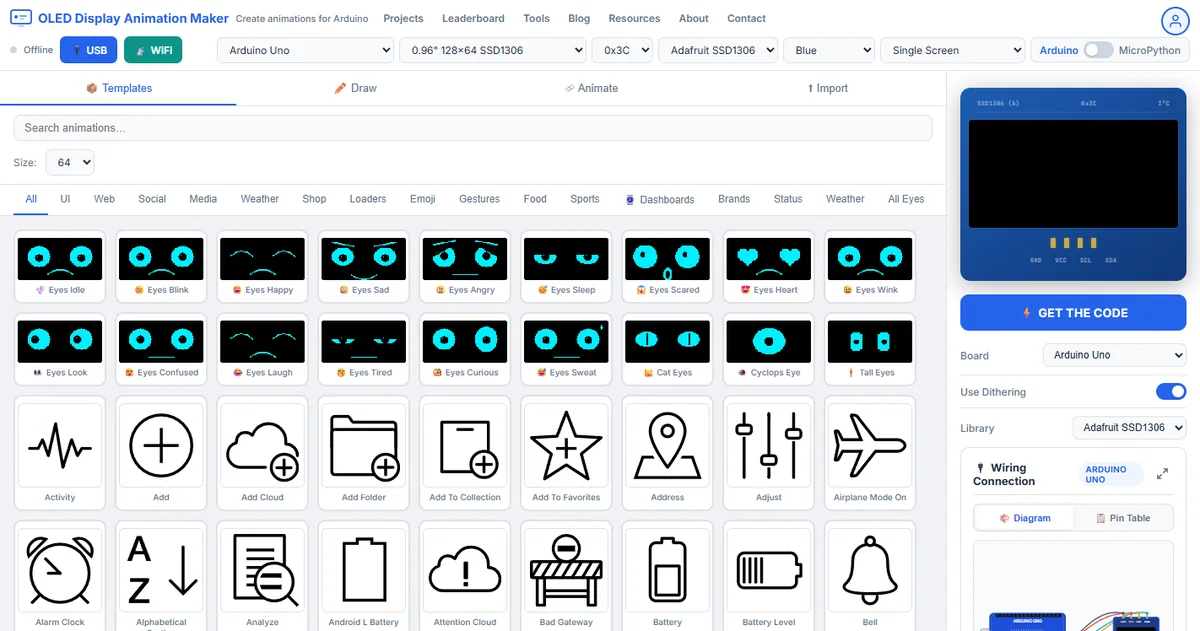Screen dimensions: 1200x631
Task: Choose the Eyes Angry animation
Action: 465,266
